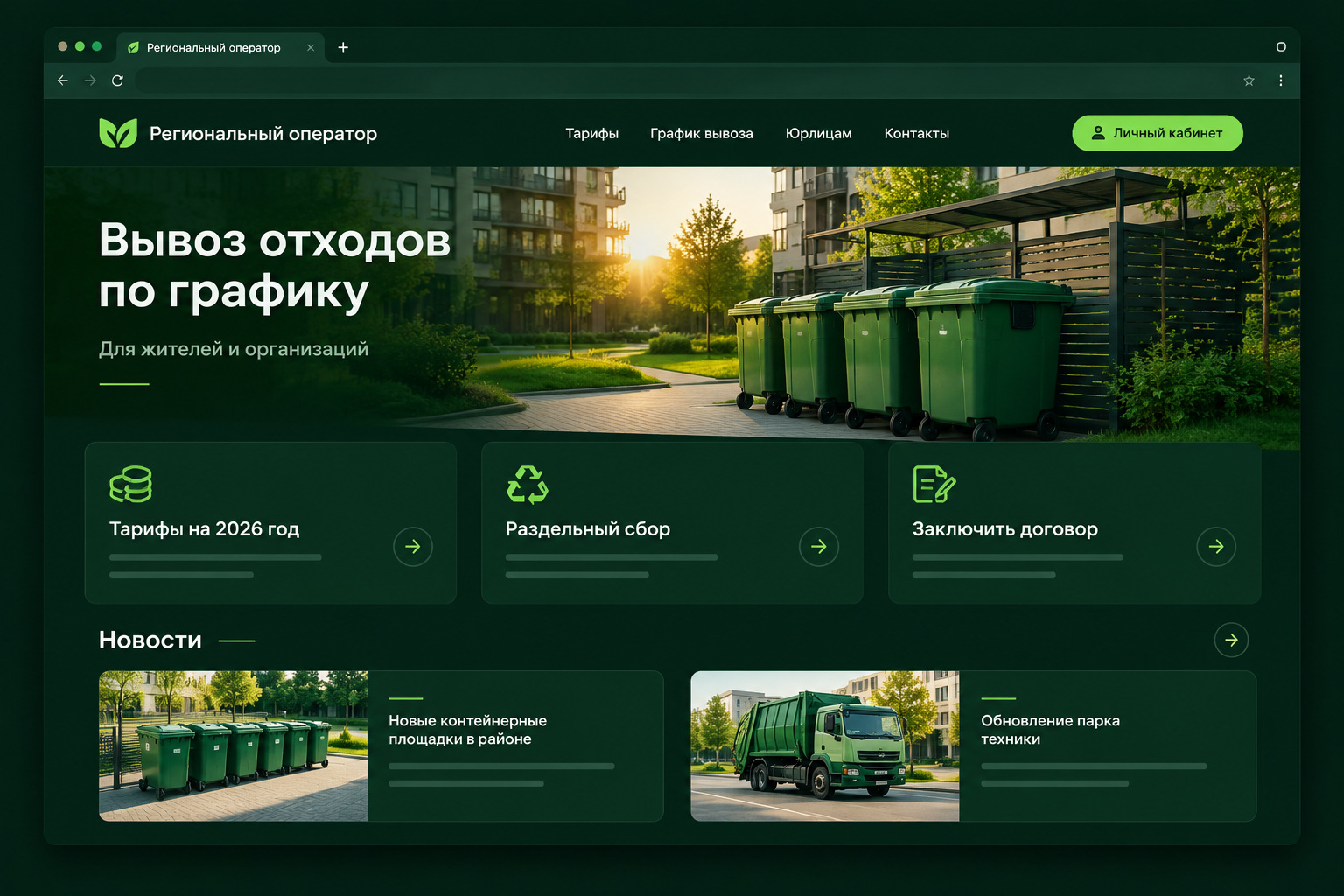
Task: Click the green leaf logo icon
Action: [x=118, y=133]
